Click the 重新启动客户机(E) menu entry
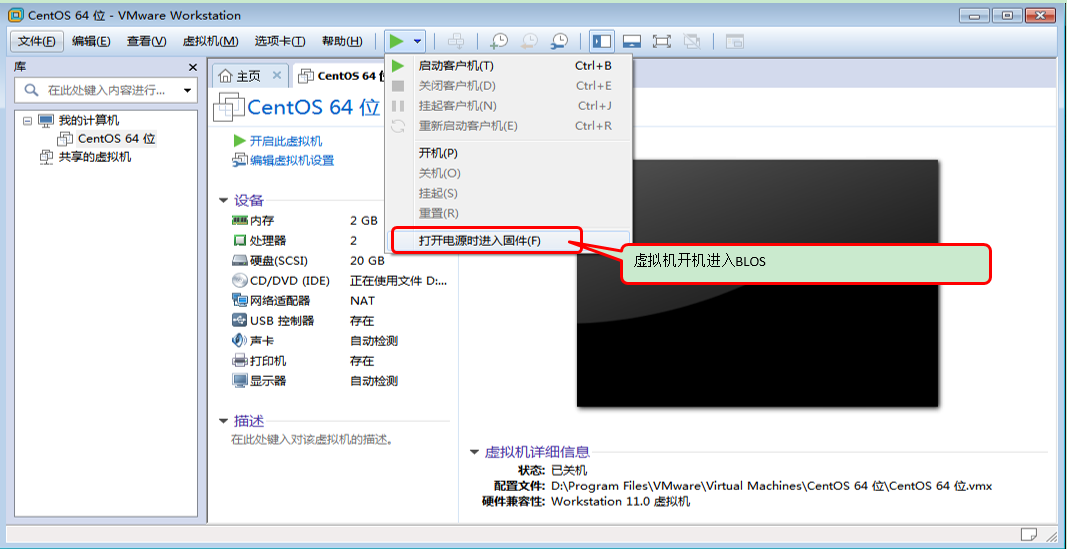Viewport: 1067px width, 549px height. 508,126
